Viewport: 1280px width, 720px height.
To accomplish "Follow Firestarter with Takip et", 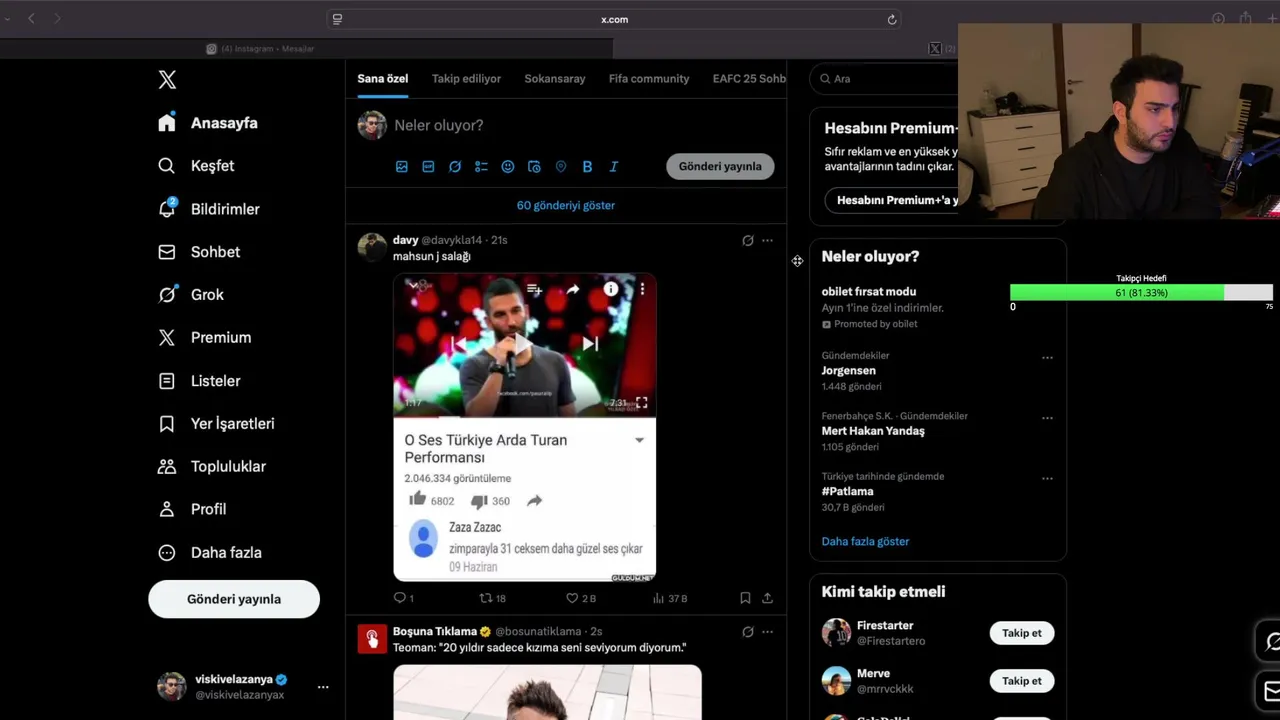I will click(1022, 633).
